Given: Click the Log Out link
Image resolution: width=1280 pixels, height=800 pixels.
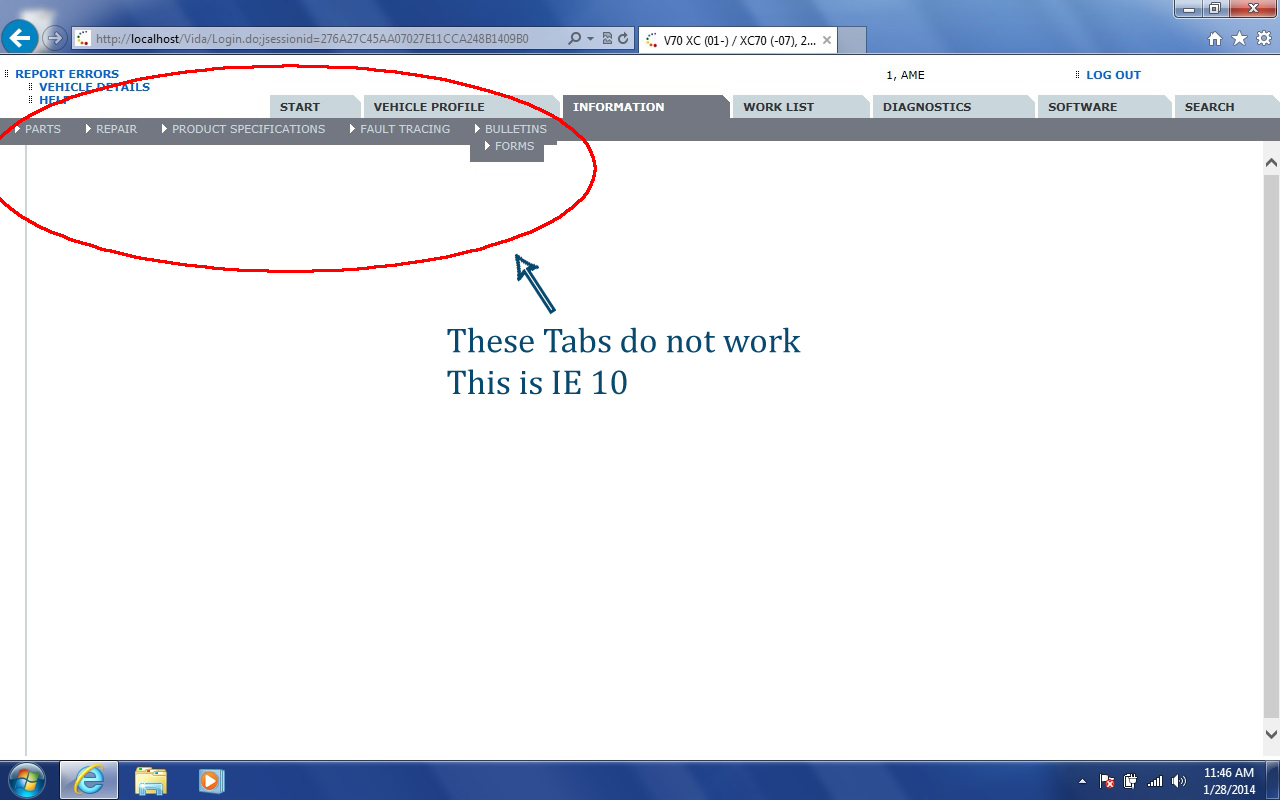Looking at the screenshot, I should [1113, 75].
